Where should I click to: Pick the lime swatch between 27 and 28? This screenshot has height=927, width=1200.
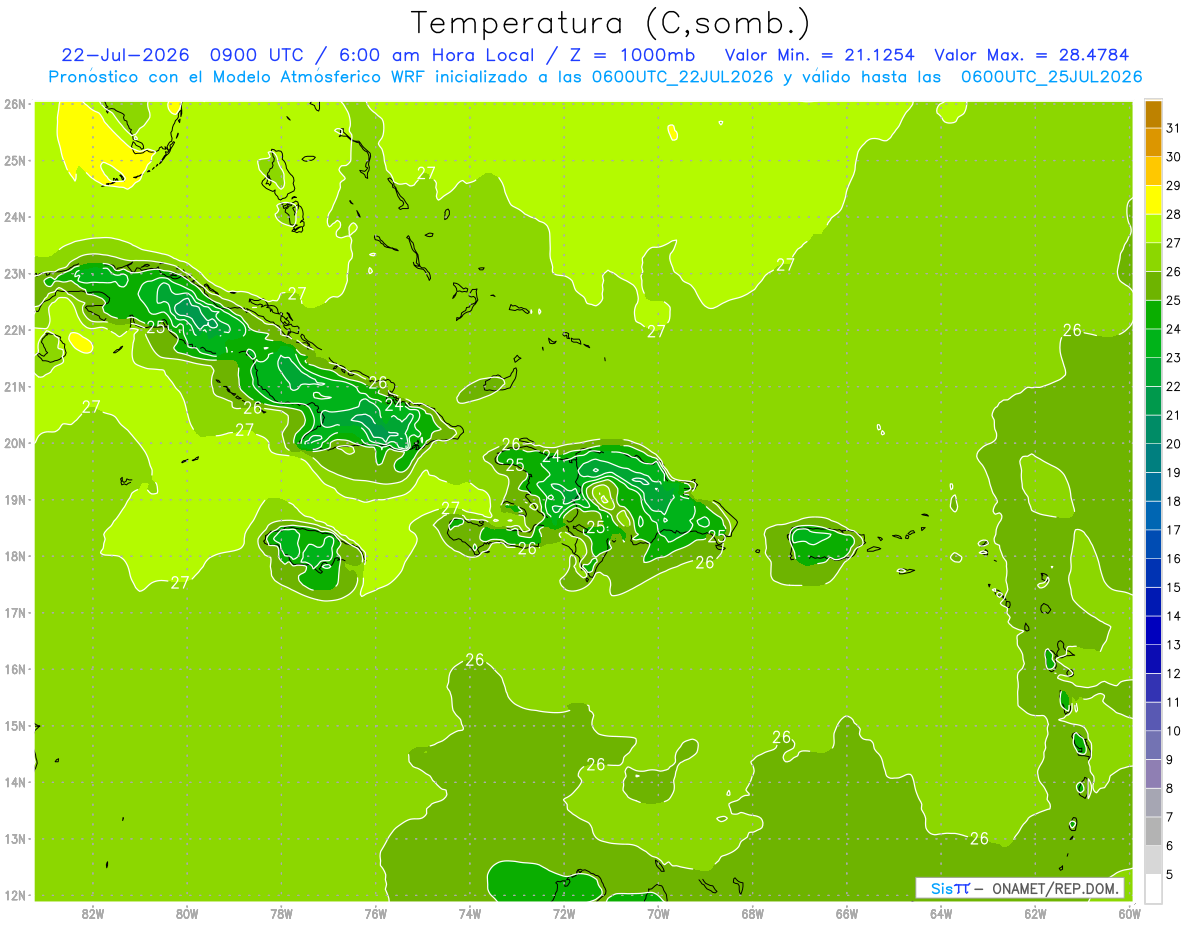pos(1153,229)
